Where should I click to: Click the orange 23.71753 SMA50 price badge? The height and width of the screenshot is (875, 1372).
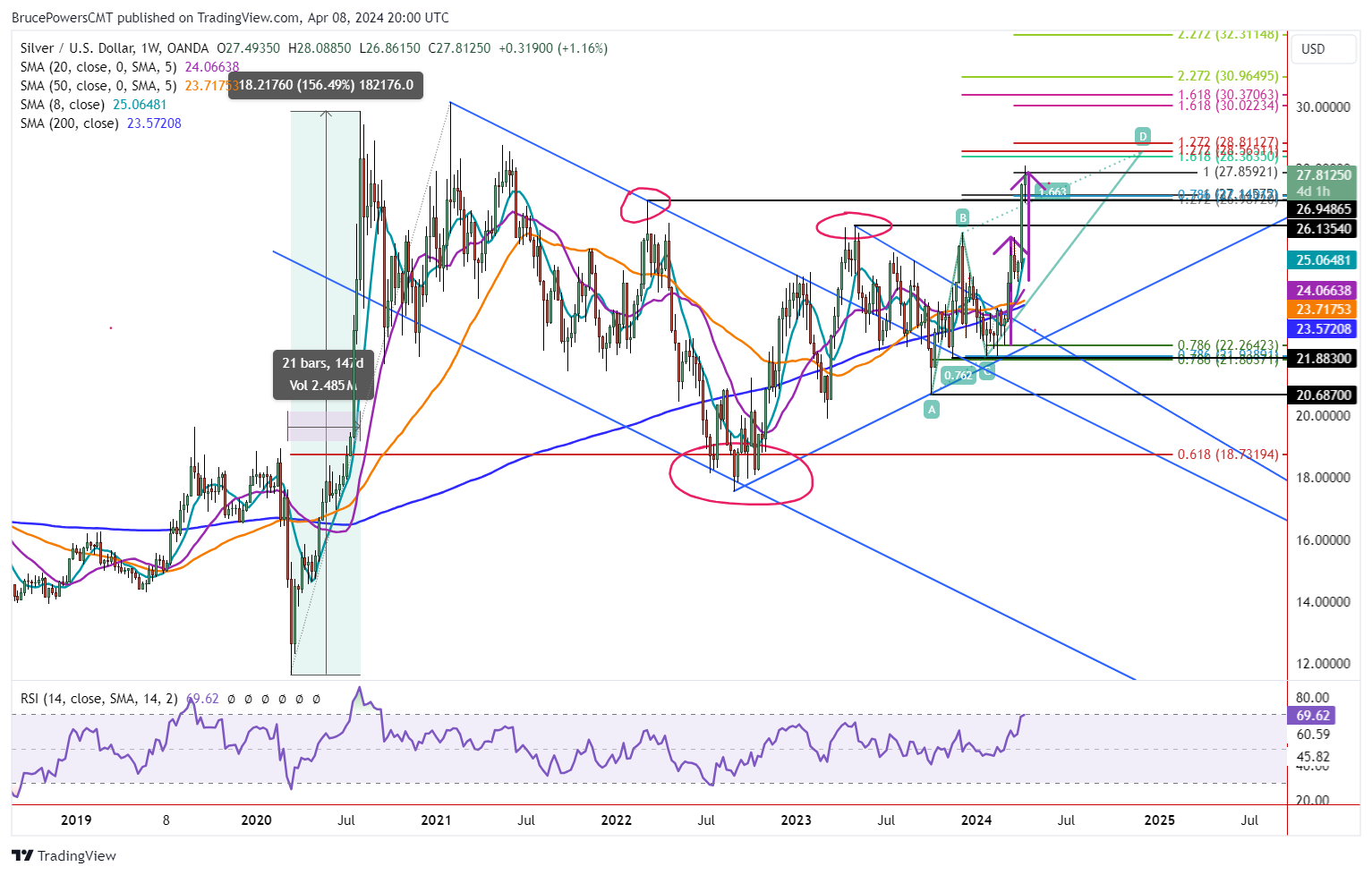pyautogui.click(x=1324, y=310)
